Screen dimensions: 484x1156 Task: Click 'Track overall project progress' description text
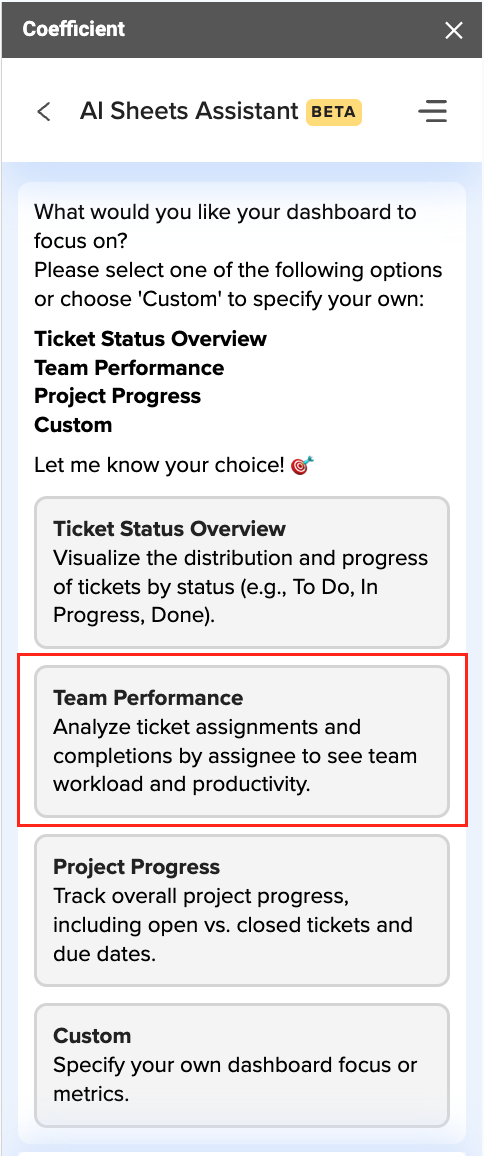click(x=201, y=896)
